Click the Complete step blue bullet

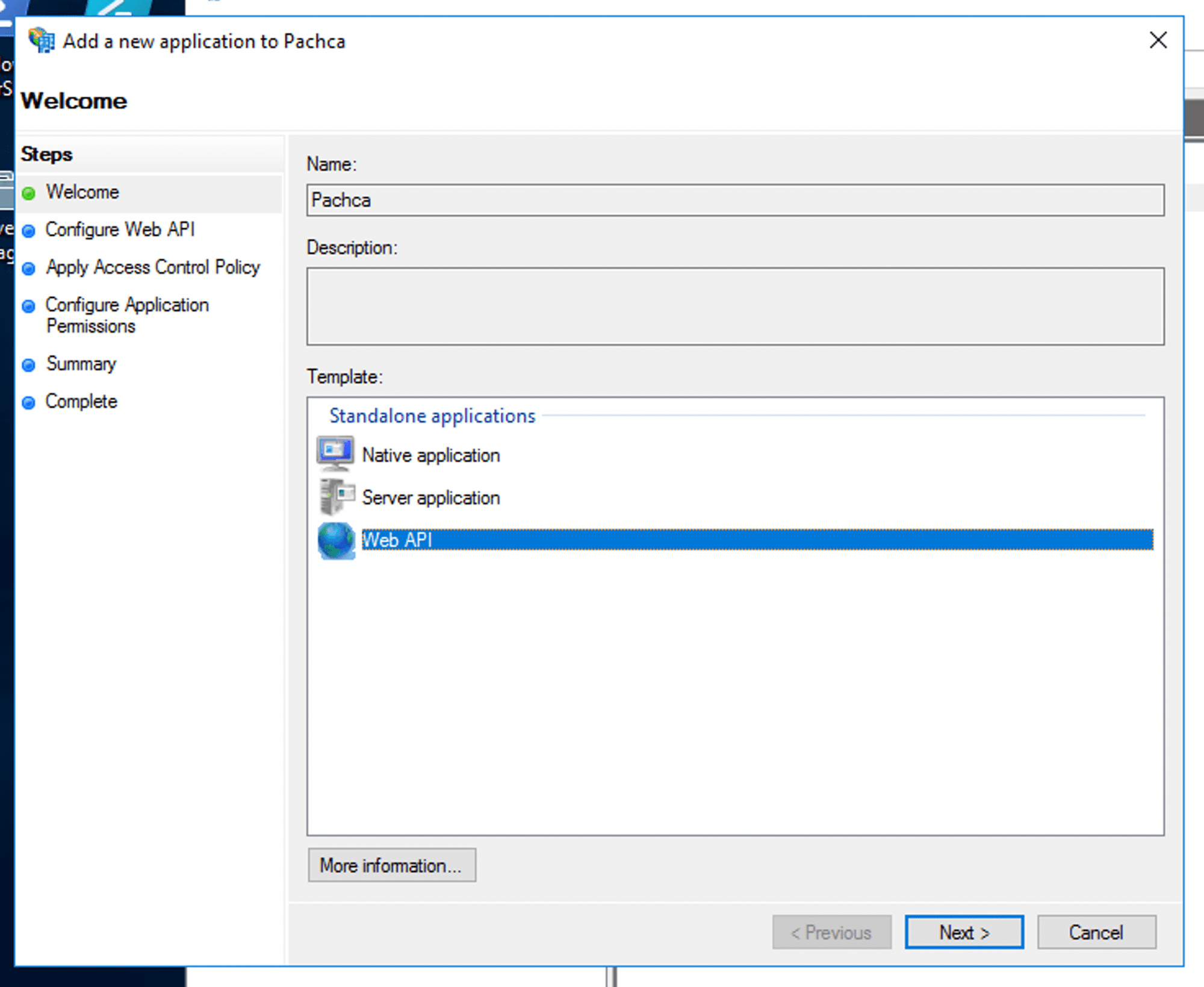click(28, 402)
